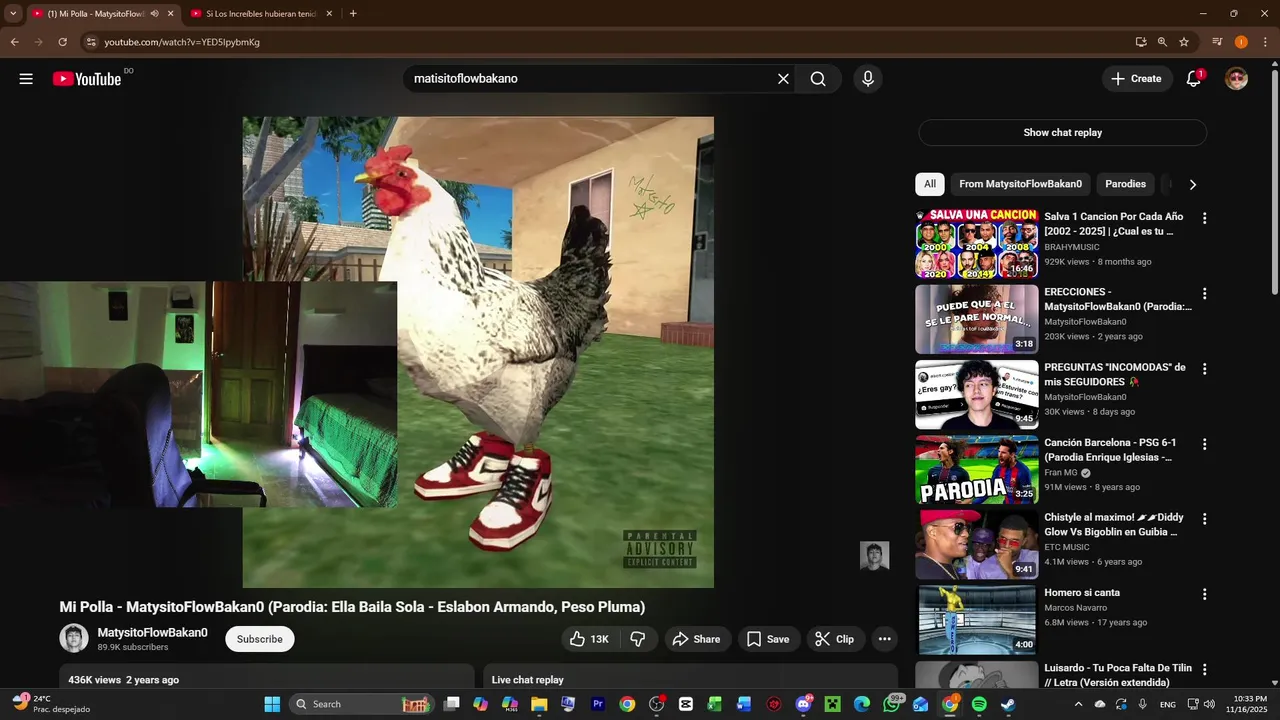Open a new browser tab
This screenshot has width=1280, height=720.
click(x=353, y=14)
